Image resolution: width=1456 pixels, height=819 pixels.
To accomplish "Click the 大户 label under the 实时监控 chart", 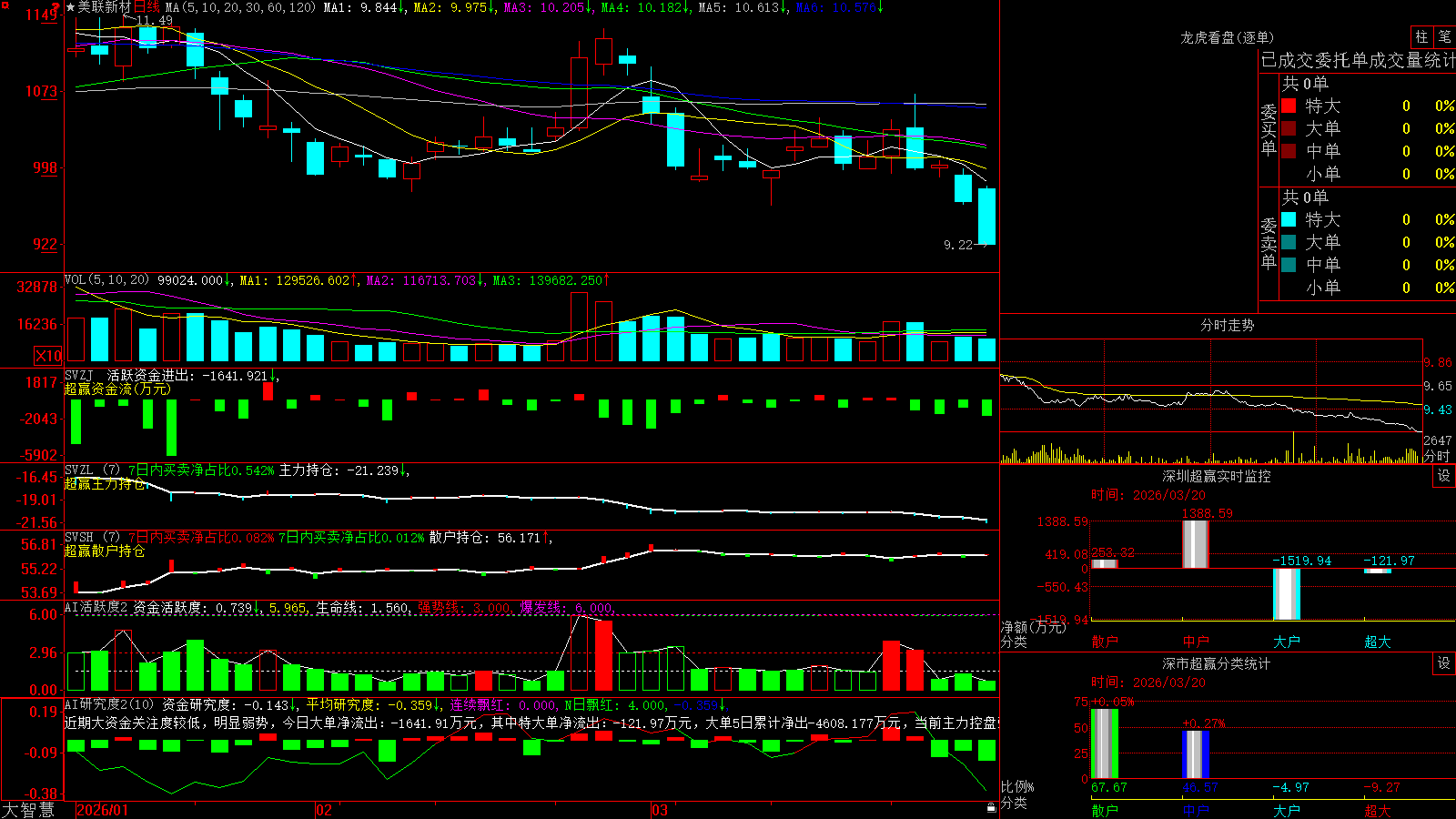I will pyautogui.click(x=1287, y=642).
